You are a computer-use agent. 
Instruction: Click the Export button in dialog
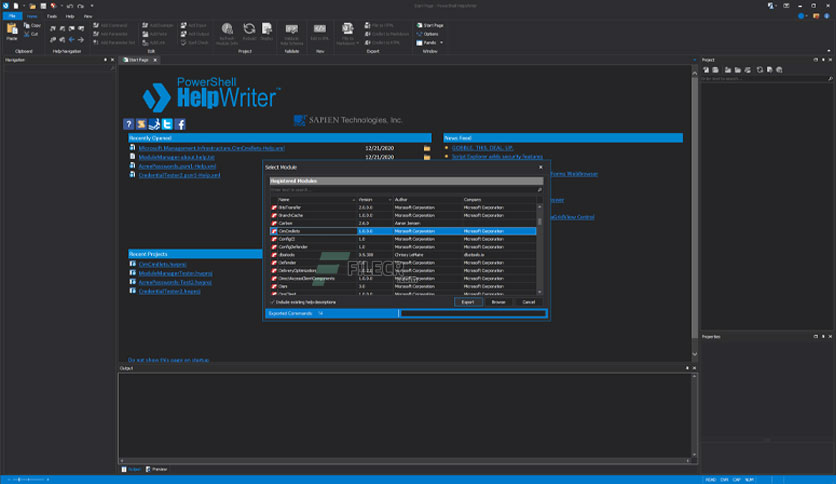click(x=468, y=302)
